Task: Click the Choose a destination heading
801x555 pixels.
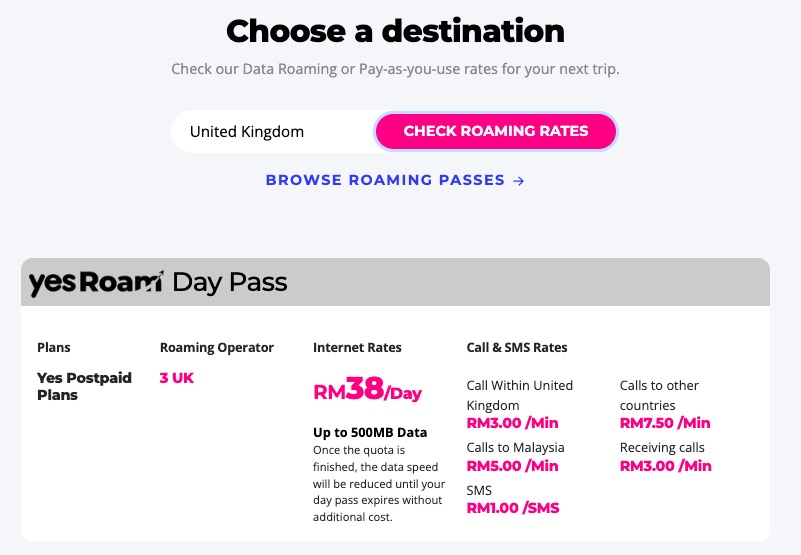Action: click(395, 31)
